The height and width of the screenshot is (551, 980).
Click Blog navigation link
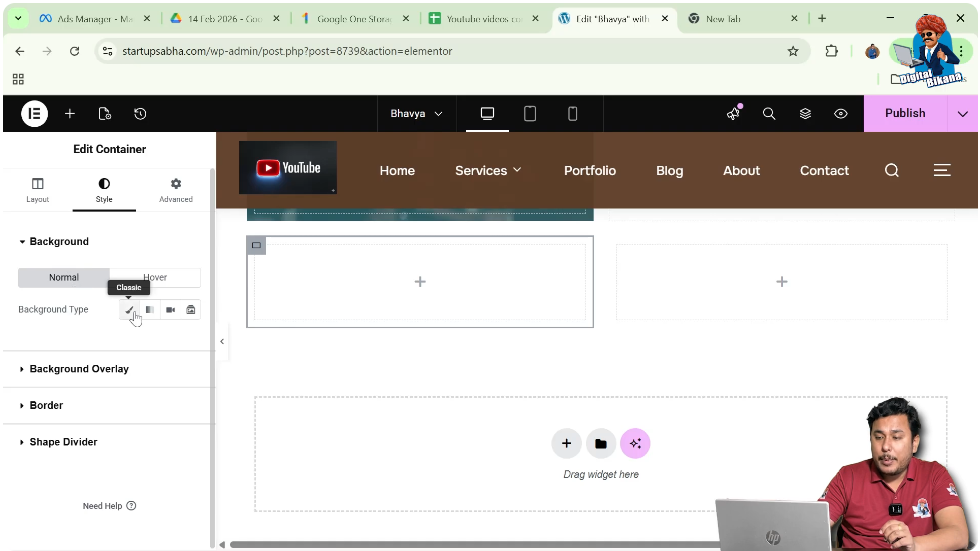pos(669,171)
